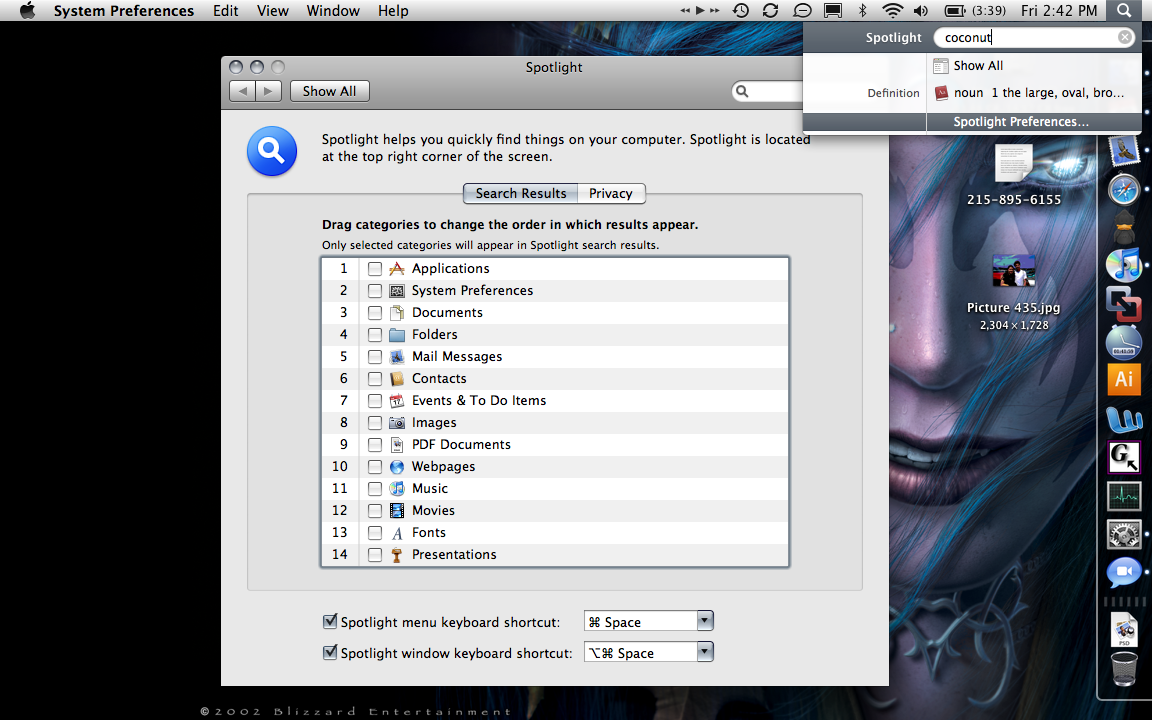Select the Search Results tab
This screenshot has width=1152, height=720.
pyautogui.click(x=521, y=193)
